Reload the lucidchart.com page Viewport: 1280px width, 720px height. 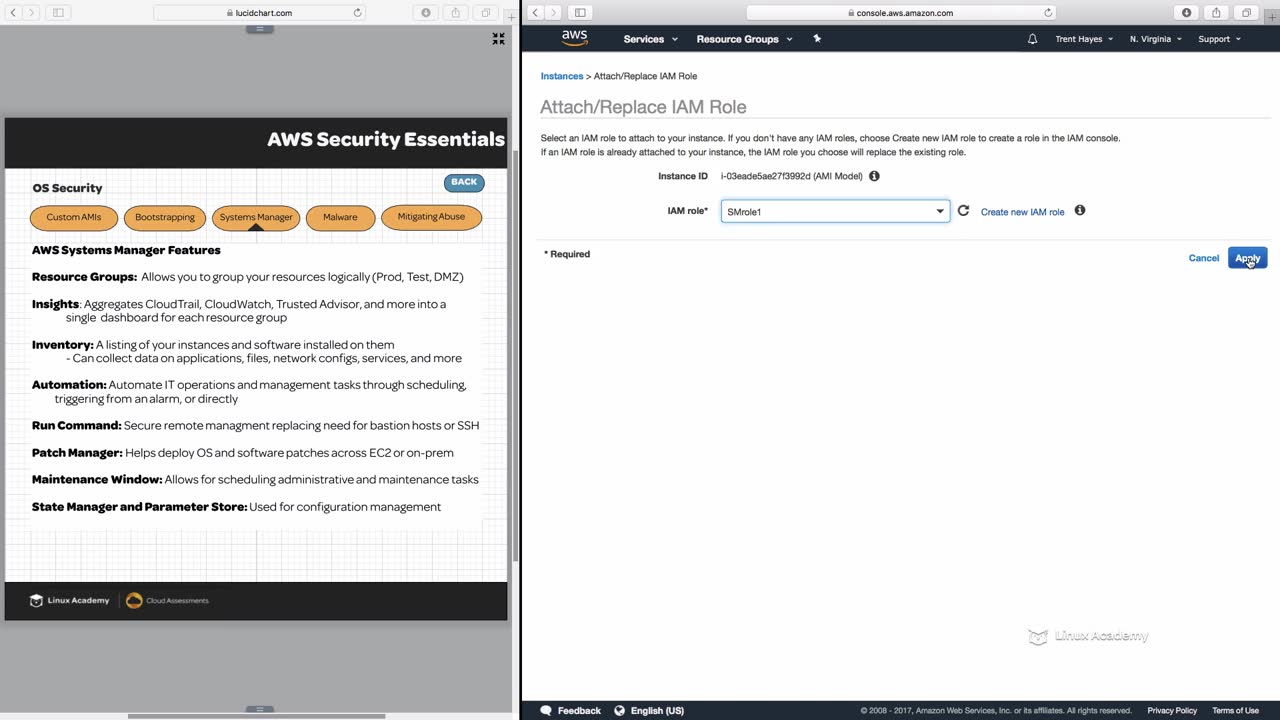pos(357,13)
